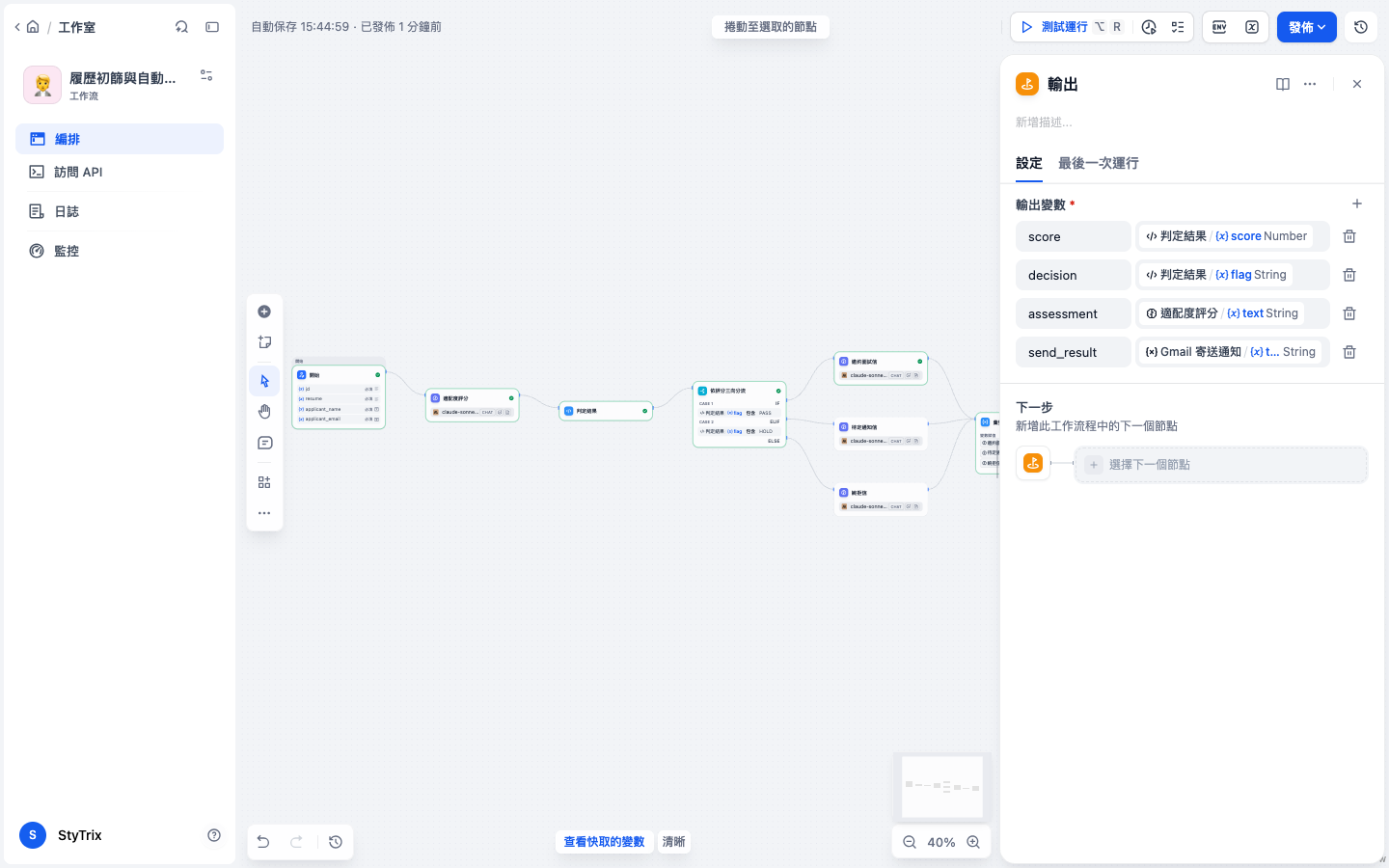This screenshot has width=1389, height=868.
Task: Open the send_result Gmail variable selector
Action: tap(1233, 352)
